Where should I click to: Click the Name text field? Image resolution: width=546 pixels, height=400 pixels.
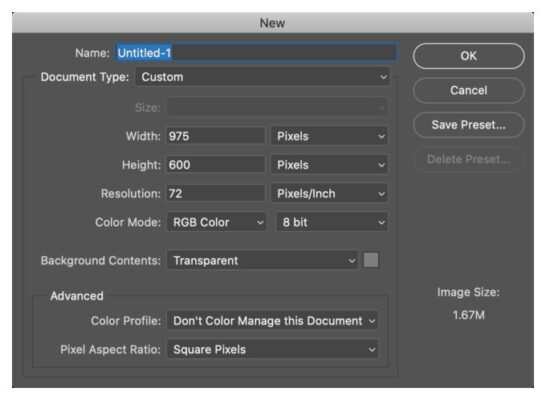256,53
